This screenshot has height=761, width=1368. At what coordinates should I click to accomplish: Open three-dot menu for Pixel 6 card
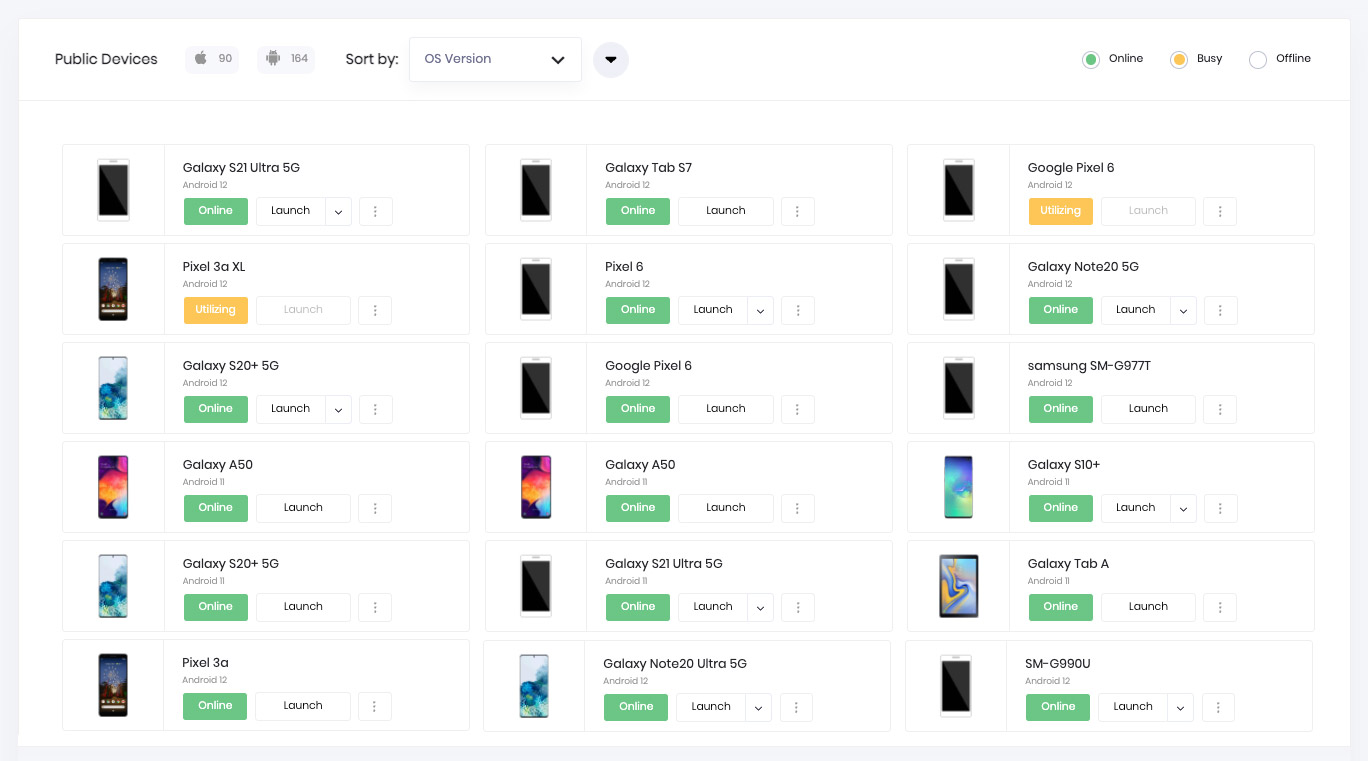pyautogui.click(x=797, y=310)
